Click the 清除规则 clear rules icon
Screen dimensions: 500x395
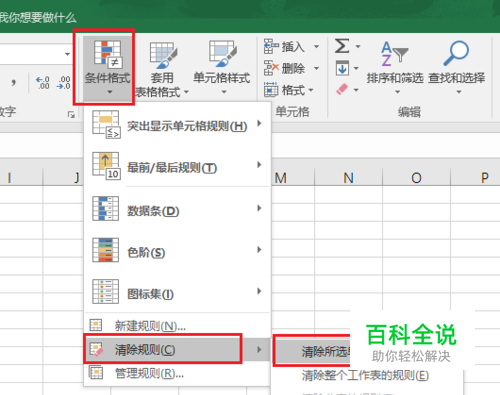97,349
